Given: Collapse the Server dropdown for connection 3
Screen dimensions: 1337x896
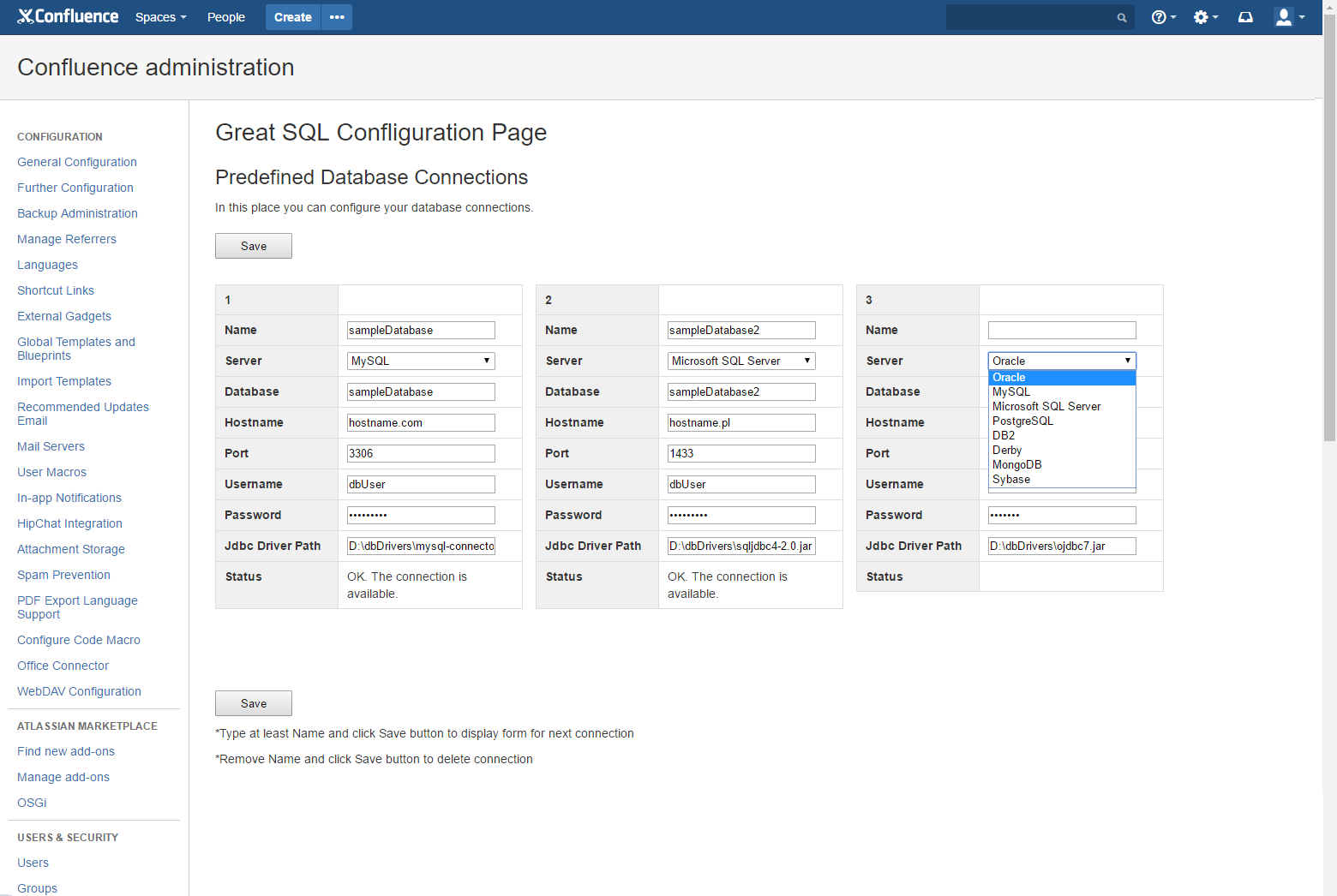Looking at the screenshot, I should click(x=1062, y=361).
